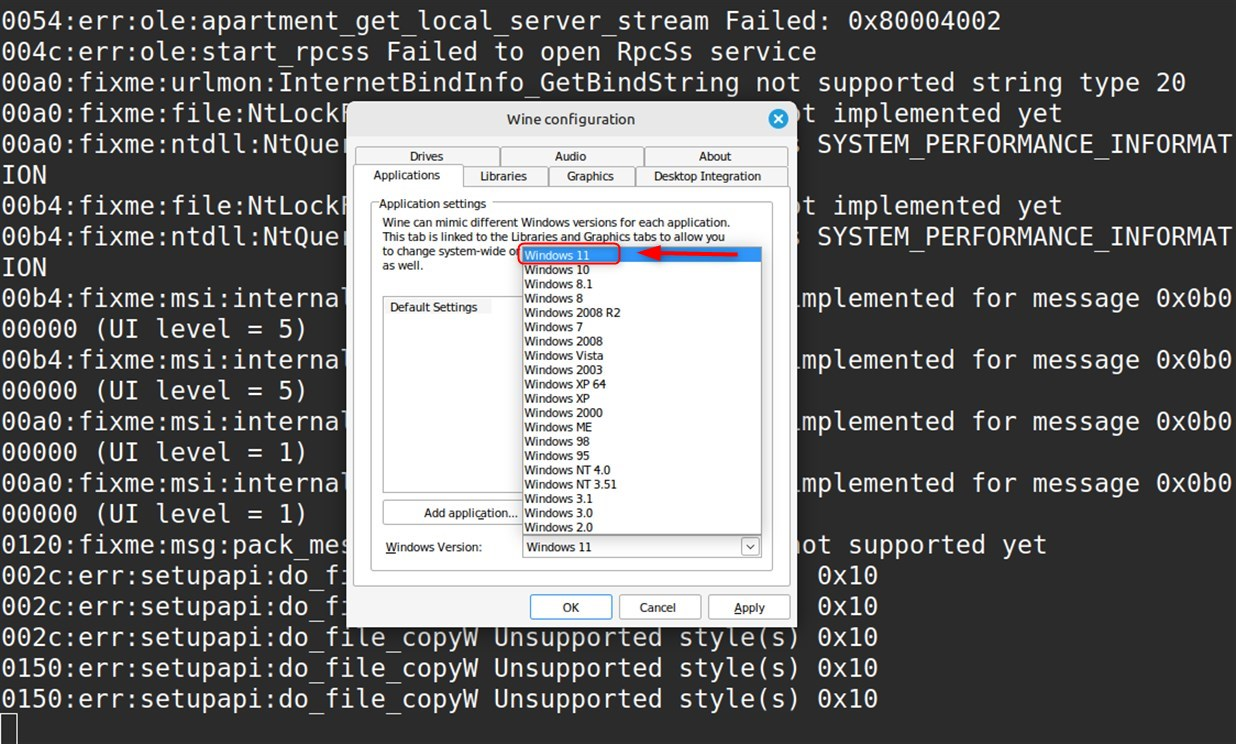The width and height of the screenshot is (1236, 744).
Task: Click the Wine configuration title bar
Action: tap(570, 119)
